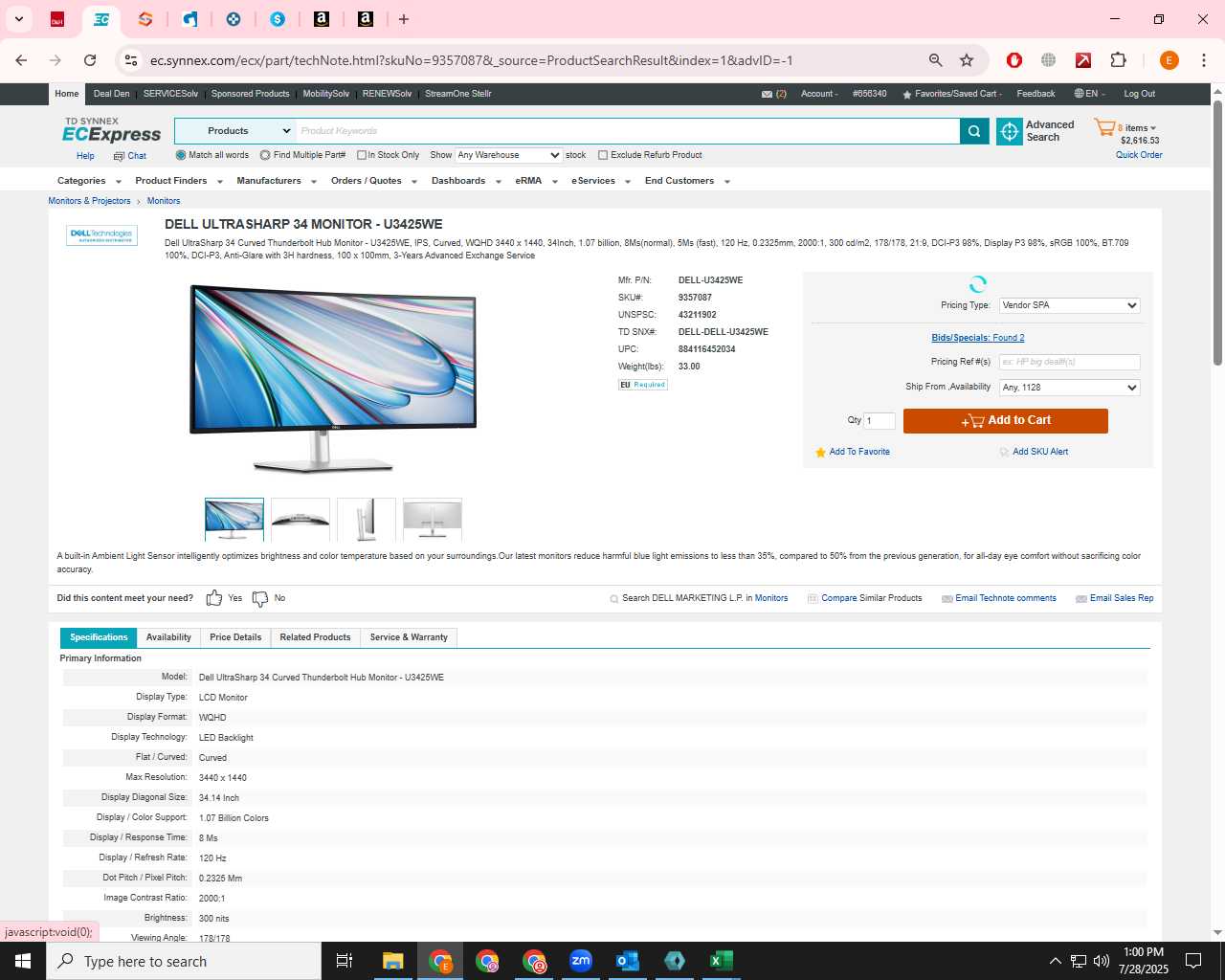Click the search magnifier button
This screenshot has width=1225, height=980.
(974, 131)
